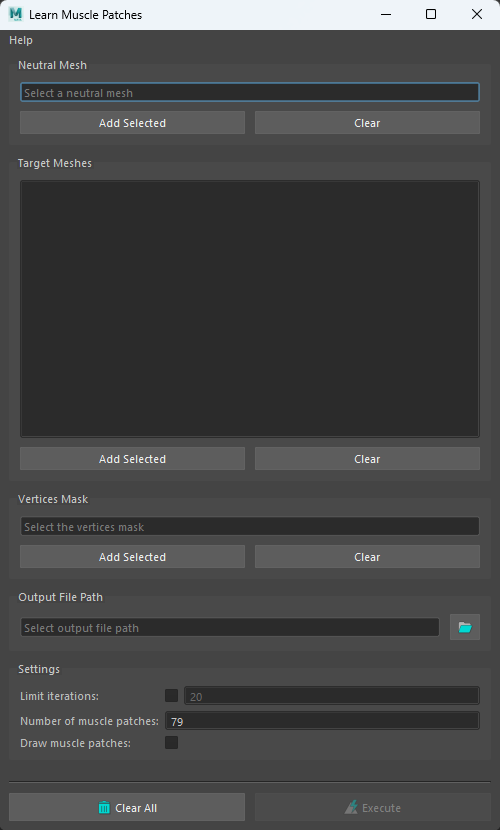Click inside the Target Meshes list box
The width and height of the screenshot is (500, 830).
(250, 309)
